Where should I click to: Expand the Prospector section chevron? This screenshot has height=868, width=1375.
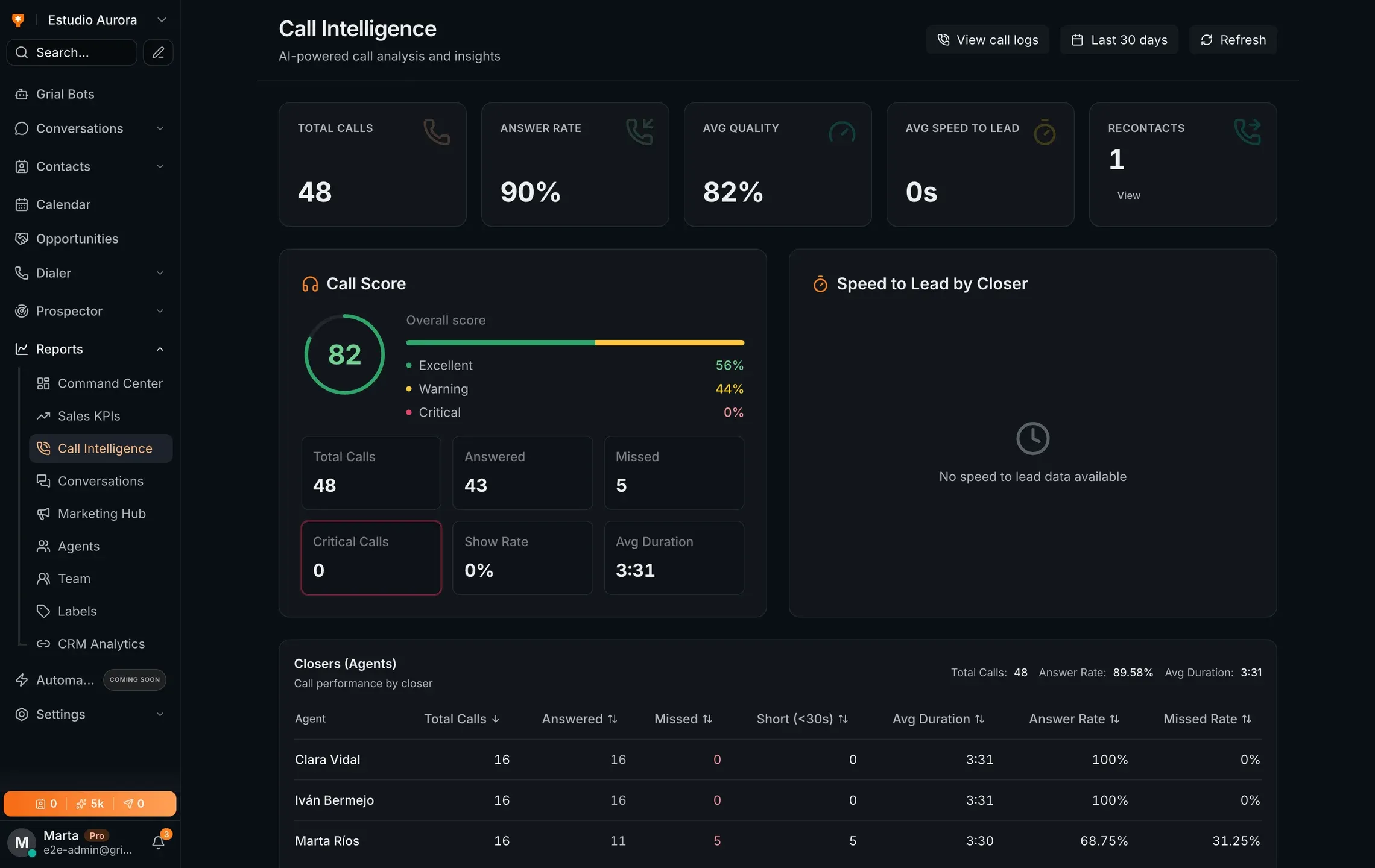coord(160,311)
